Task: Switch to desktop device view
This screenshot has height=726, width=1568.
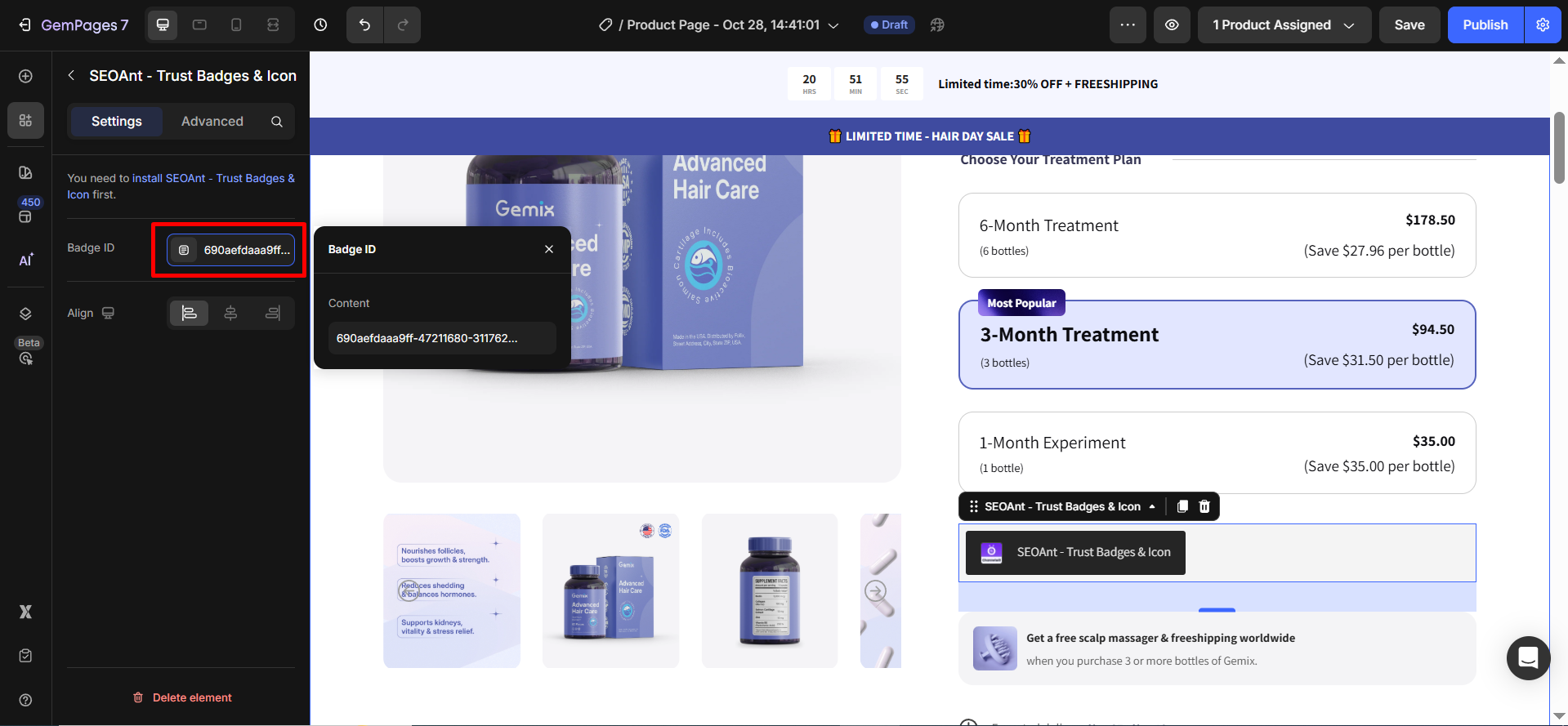Action: pos(163,25)
